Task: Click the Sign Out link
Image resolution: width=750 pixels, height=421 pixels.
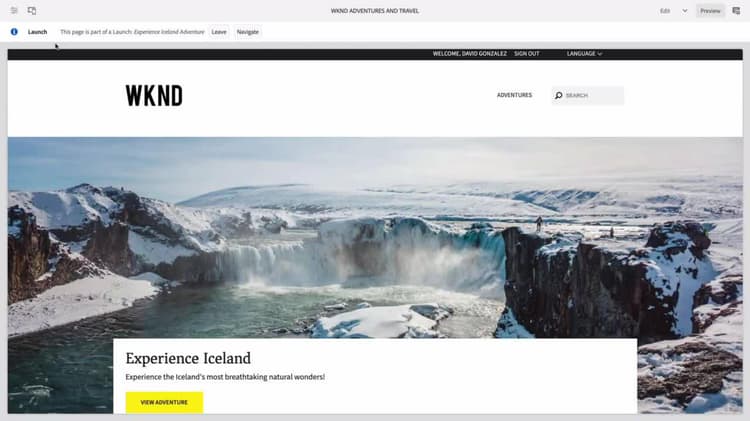Action: (x=527, y=54)
